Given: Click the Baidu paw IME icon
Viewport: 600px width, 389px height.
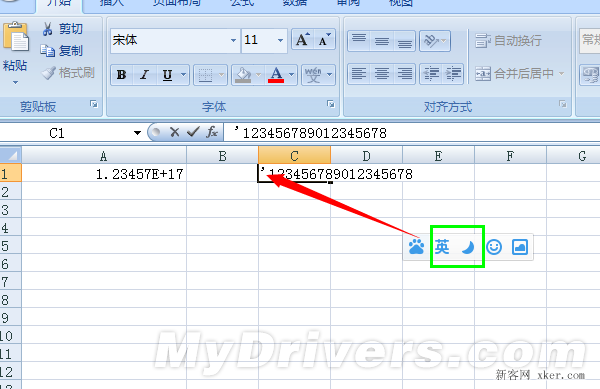Looking at the screenshot, I should (x=416, y=247).
